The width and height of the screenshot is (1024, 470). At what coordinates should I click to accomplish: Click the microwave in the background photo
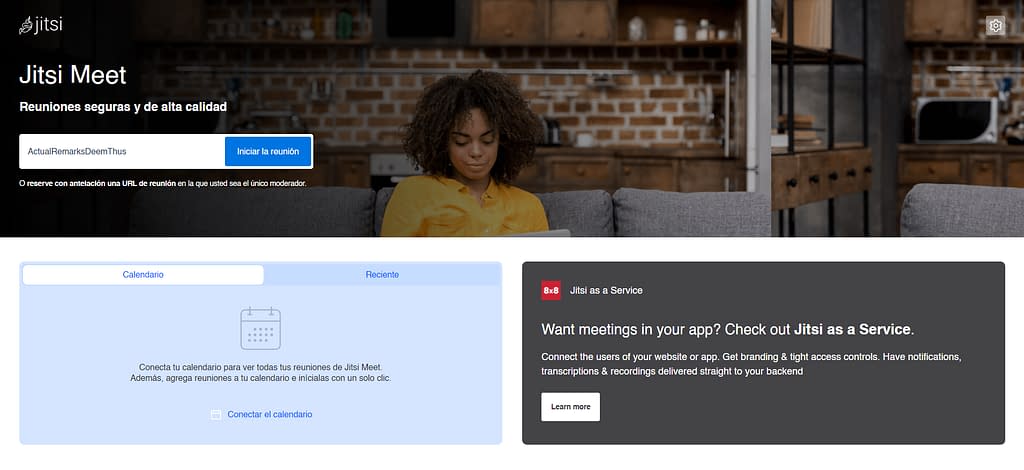[x=956, y=120]
